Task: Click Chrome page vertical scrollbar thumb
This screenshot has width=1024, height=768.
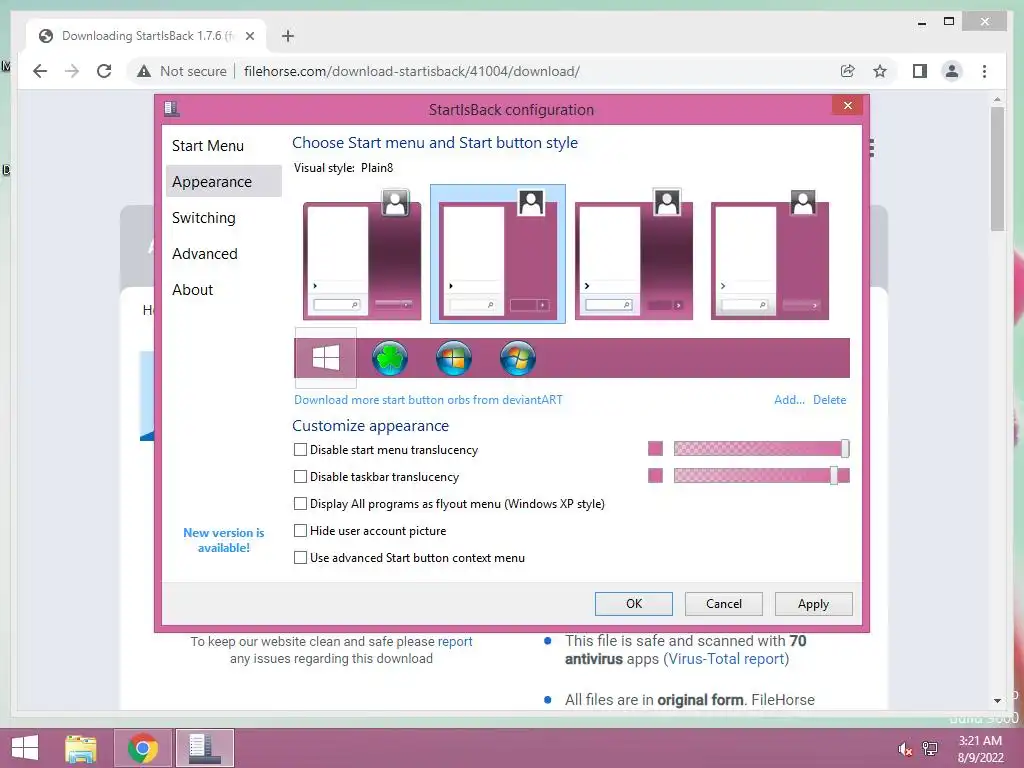Action: pos(997,168)
